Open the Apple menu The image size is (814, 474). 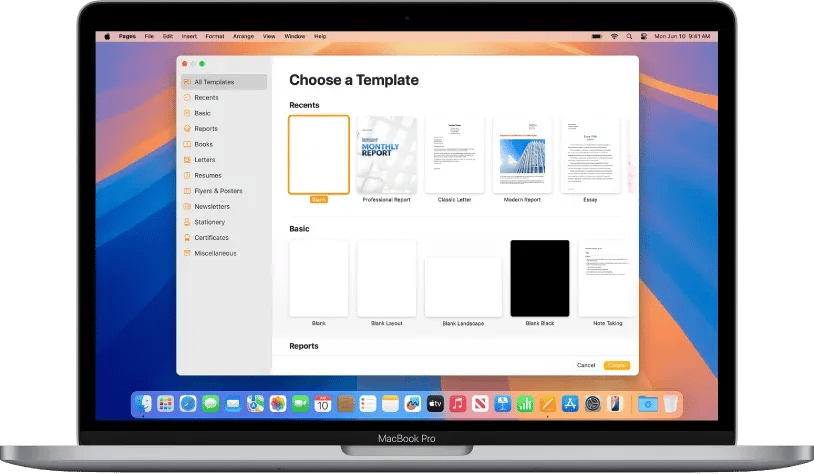[107, 36]
